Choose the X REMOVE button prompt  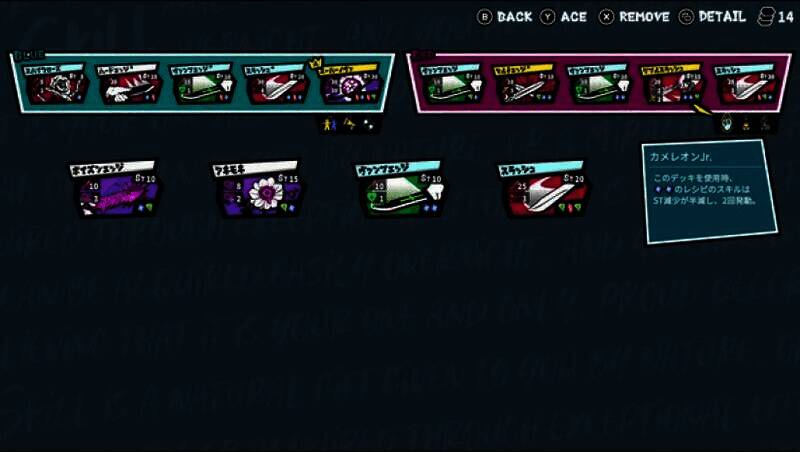tap(634, 17)
